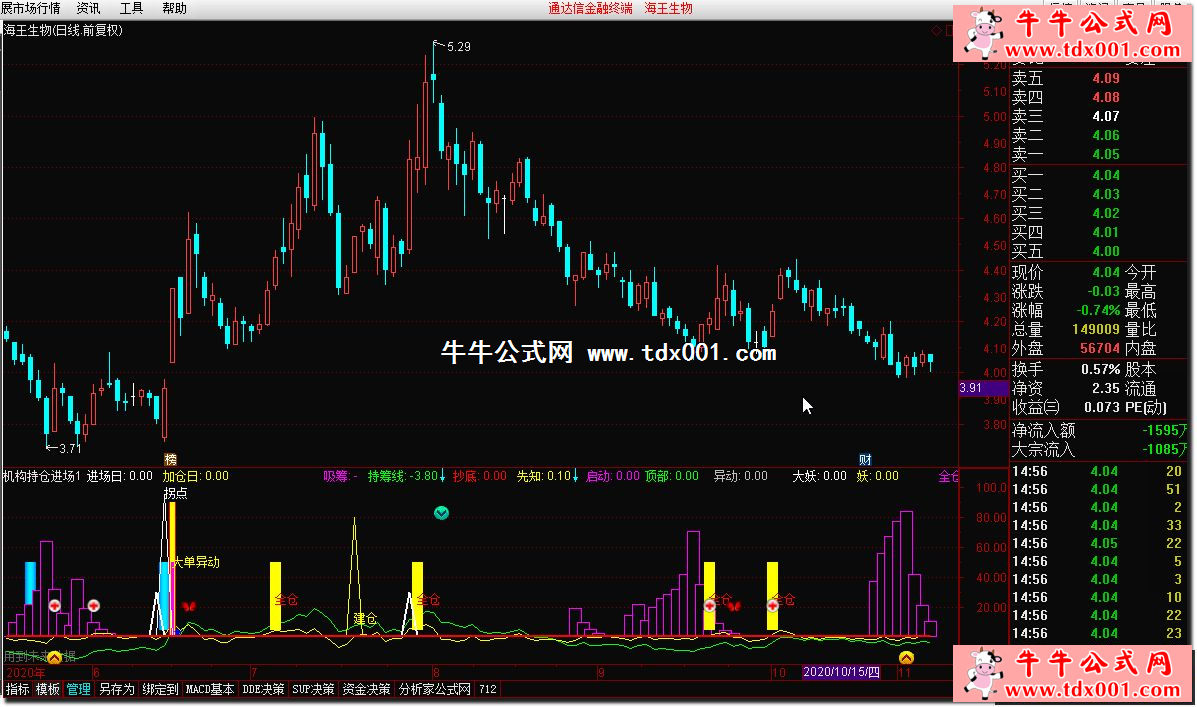
Task: Click the 大宗流入 -1085万 row
Action: pos(1099,450)
